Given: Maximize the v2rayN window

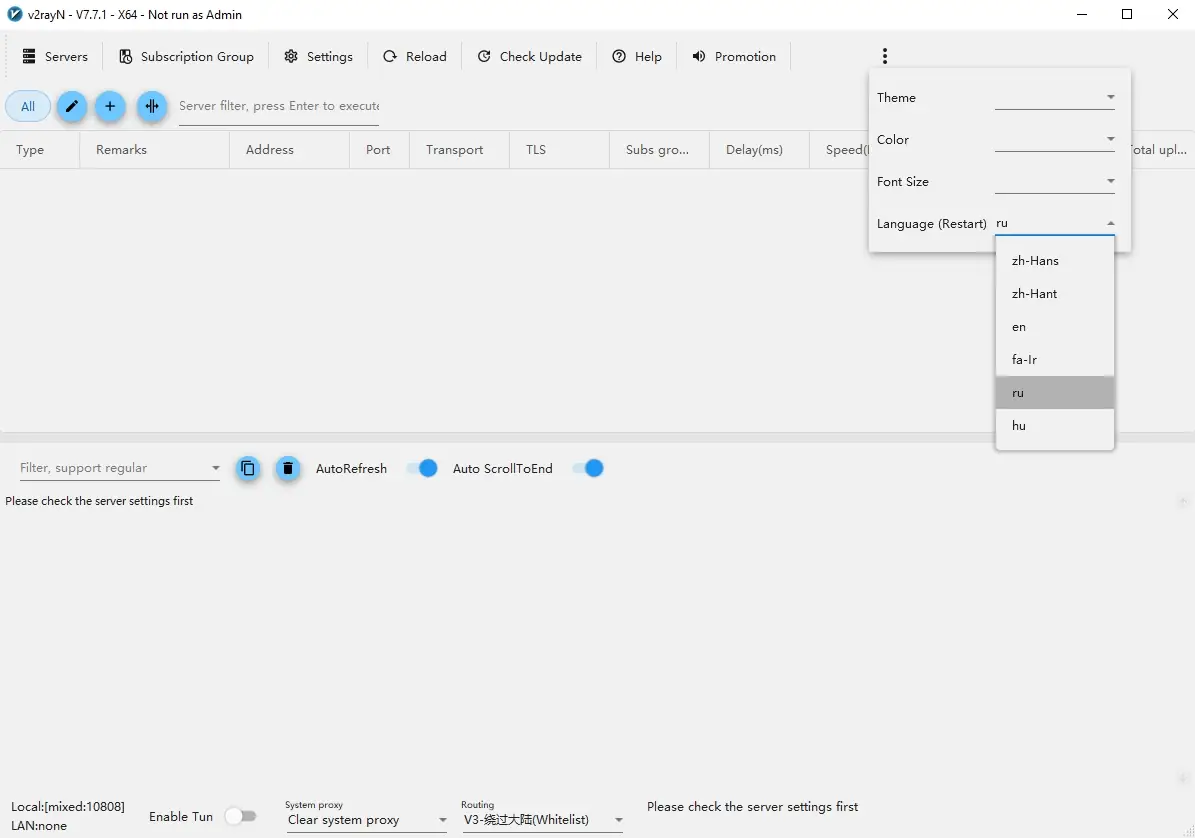Looking at the screenshot, I should coord(1127,14).
